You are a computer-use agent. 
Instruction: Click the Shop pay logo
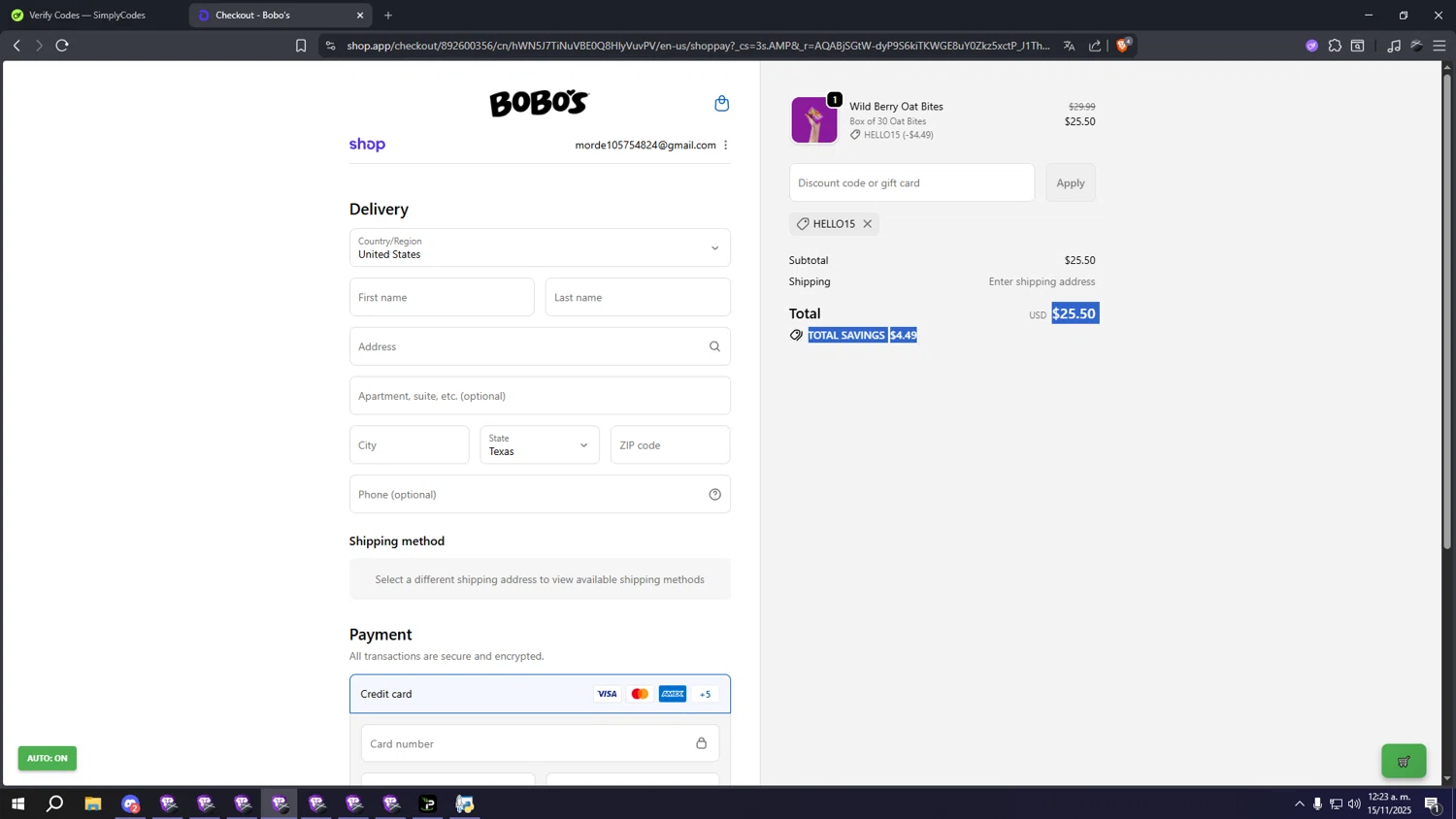click(x=367, y=145)
